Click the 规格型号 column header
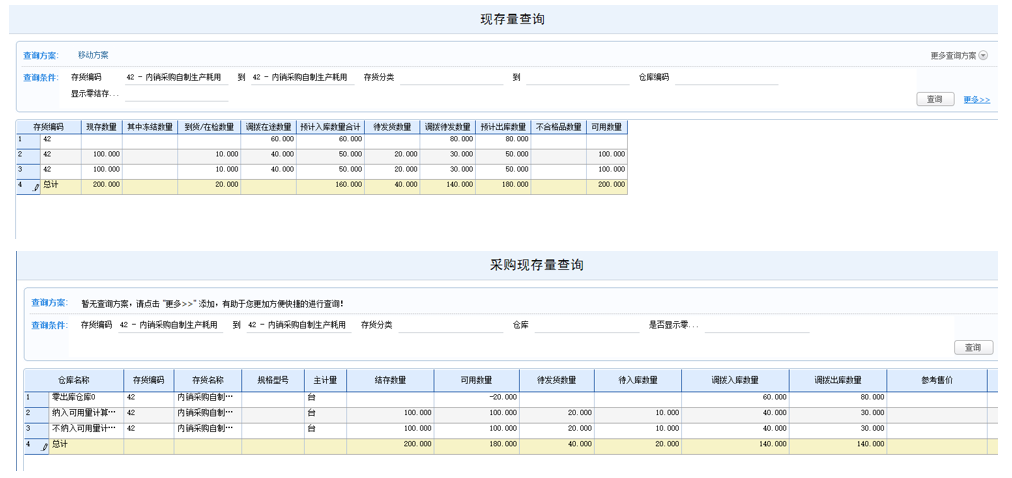This screenshot has height=478, width=1012. [x=273, y=380]
